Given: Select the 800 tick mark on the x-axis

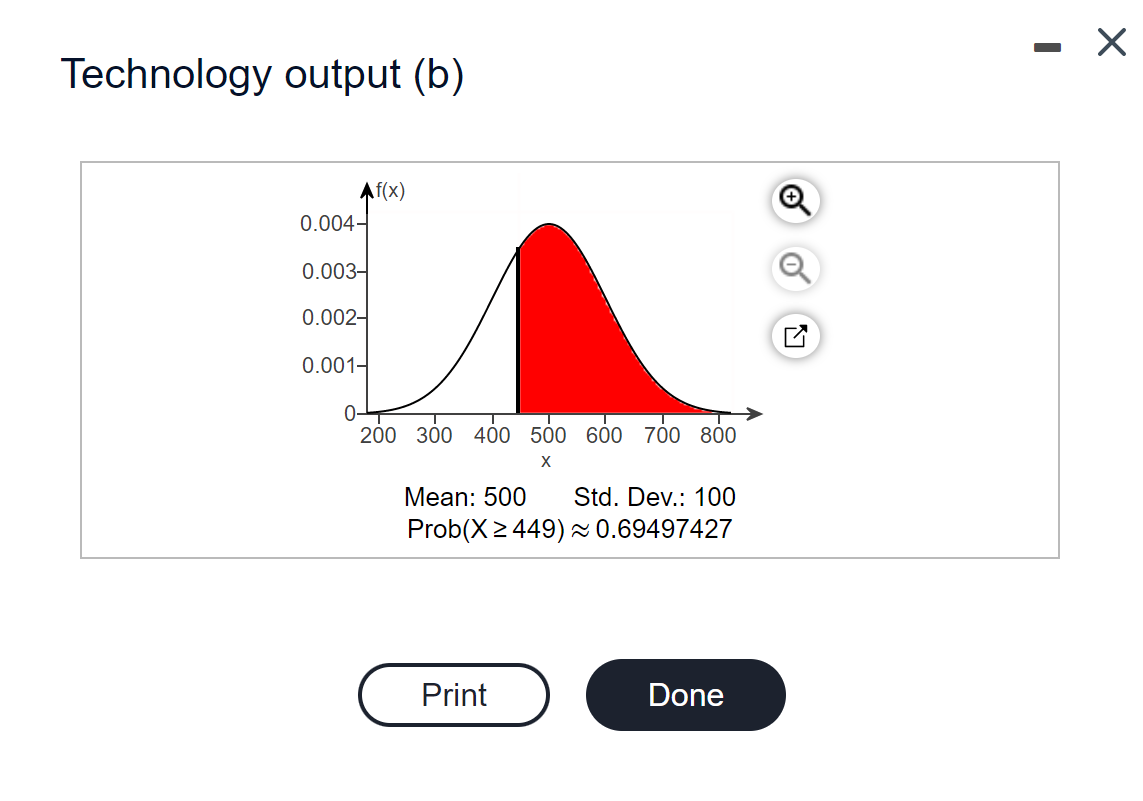Looking at the screenshot, I should [718, 435].
